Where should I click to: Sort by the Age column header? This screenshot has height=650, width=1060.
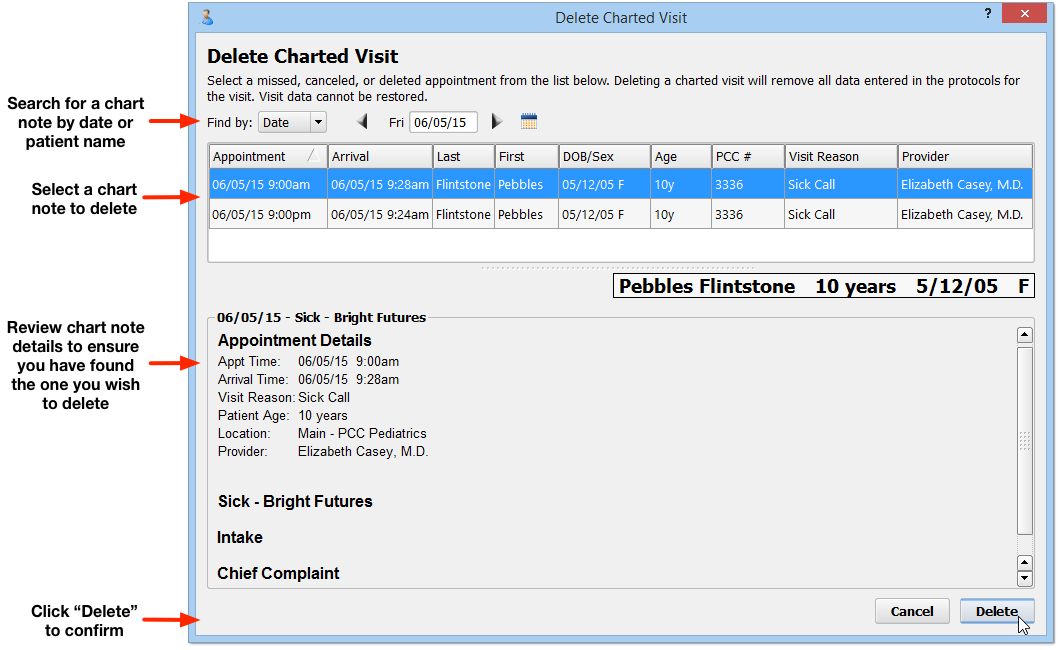tap(681, 157)
